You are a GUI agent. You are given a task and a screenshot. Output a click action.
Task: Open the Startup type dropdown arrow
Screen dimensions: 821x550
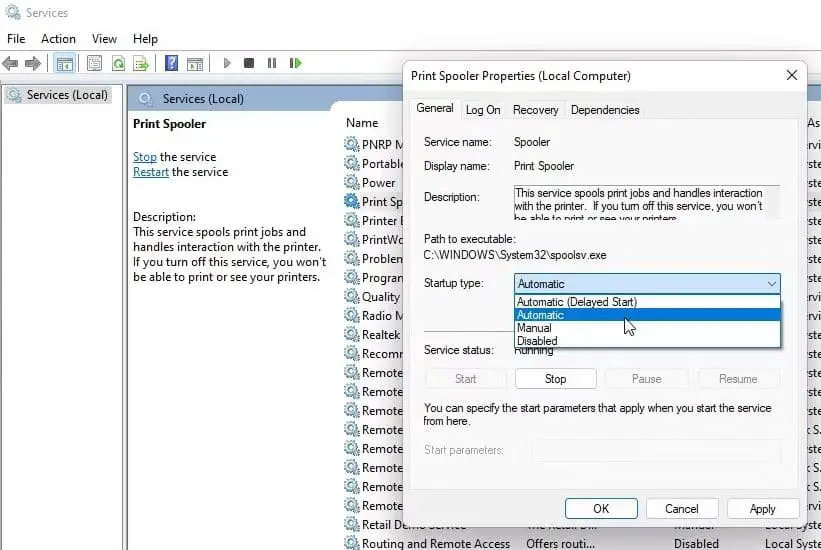770,284
